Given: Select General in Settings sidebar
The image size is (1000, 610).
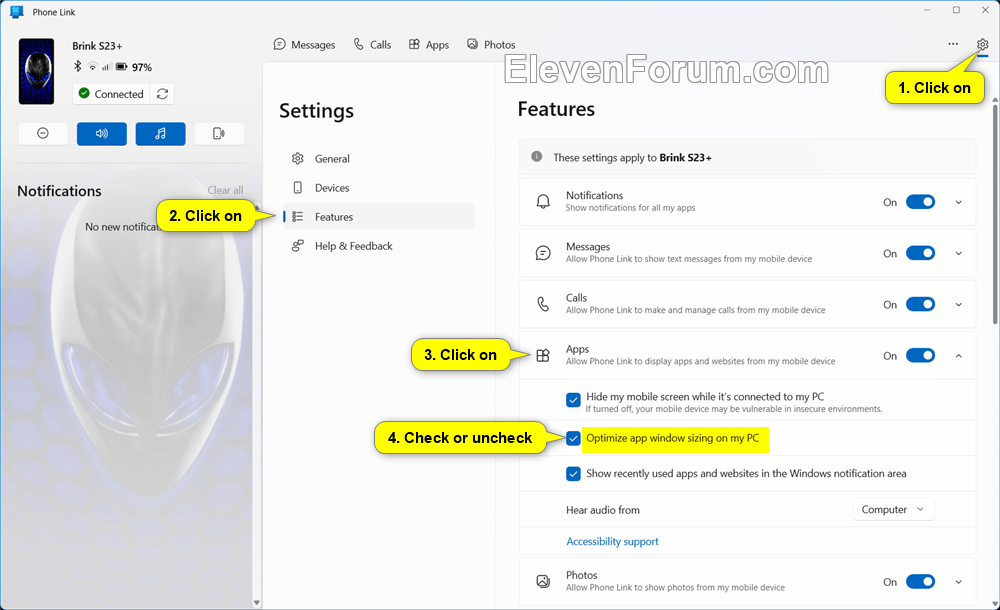Looking at the screenshot, I should click(379, 158).
